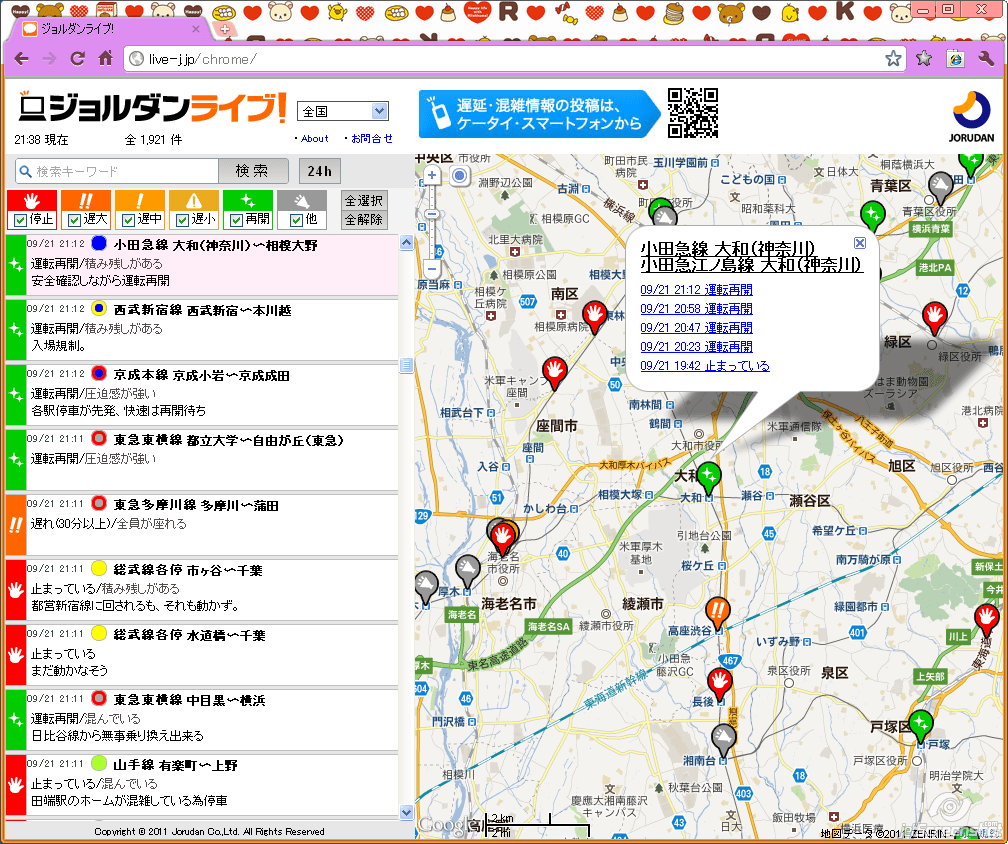The height and width of the screenshot is (844, 1008).
Task: Toggle the 遅大 major delay checkbox
Action: [x=74, y=220]
